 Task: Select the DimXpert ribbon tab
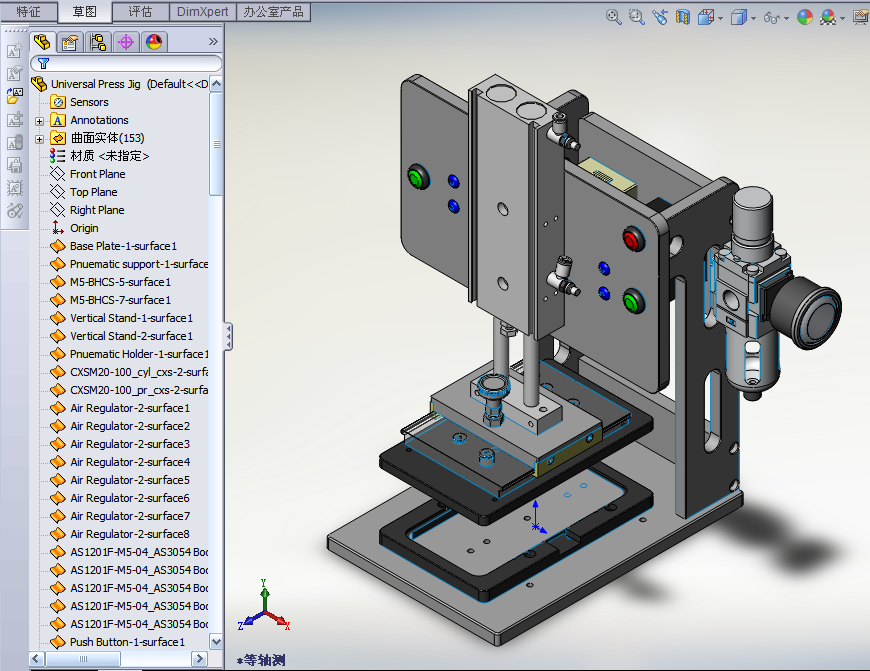click(x=202, y=12)
